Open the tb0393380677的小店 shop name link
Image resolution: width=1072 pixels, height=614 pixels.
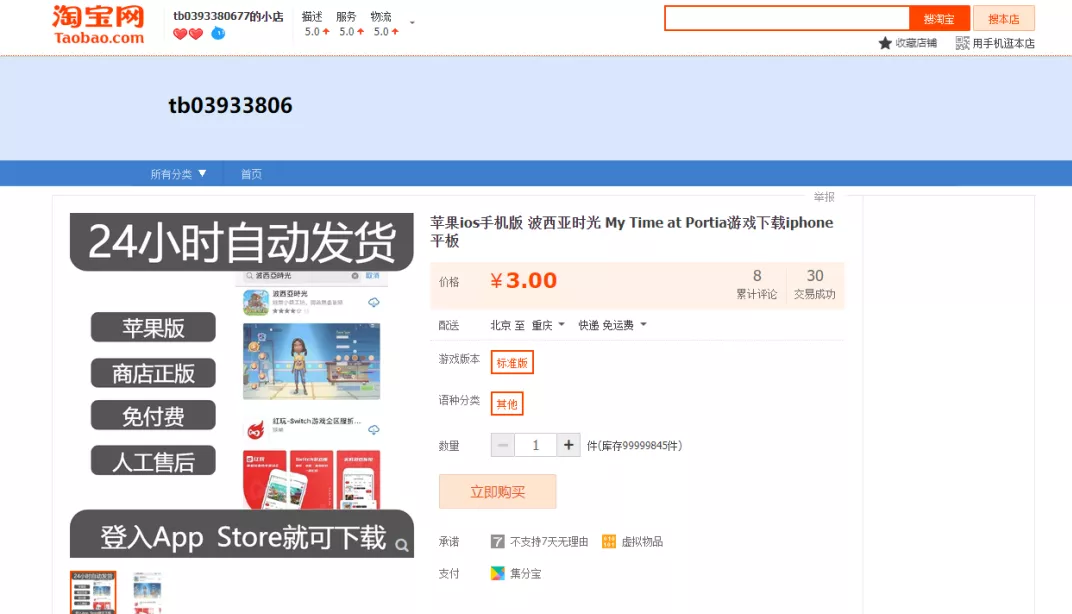tap(228, 16)
